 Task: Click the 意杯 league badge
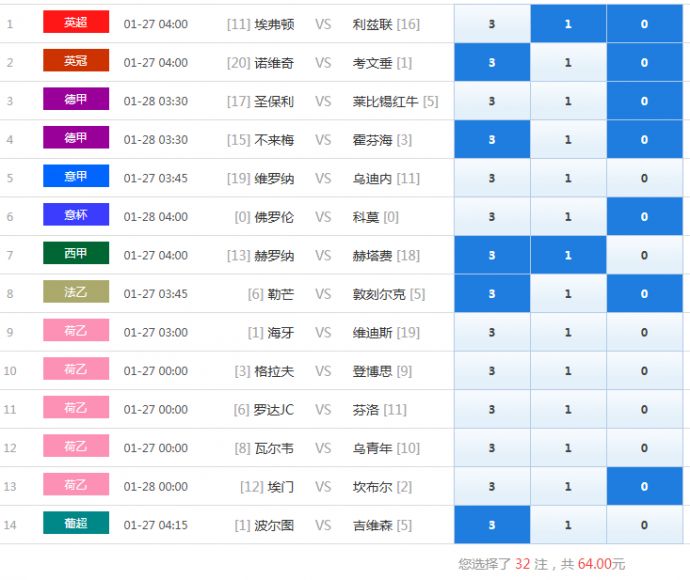tap(75, 216)
